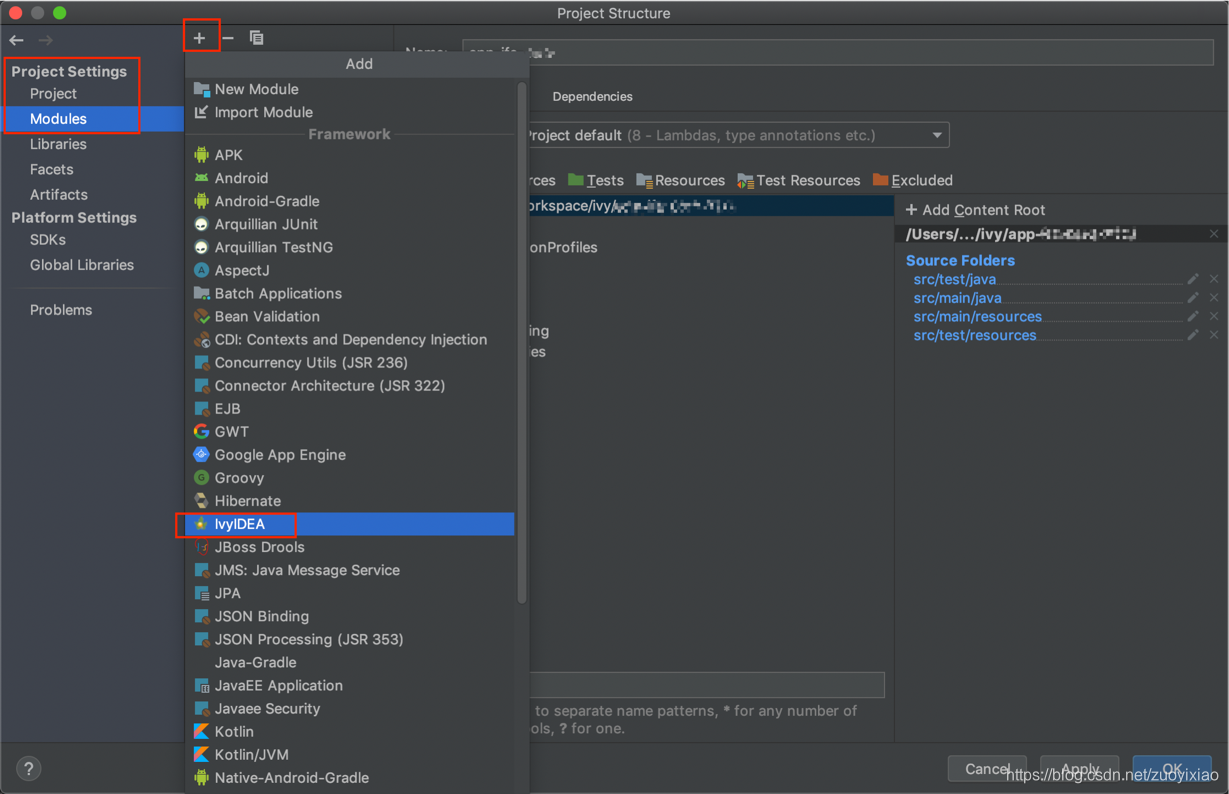Click the exclude files pattern field
This screenshot has height=794, width=1229.
pos(707,684)
